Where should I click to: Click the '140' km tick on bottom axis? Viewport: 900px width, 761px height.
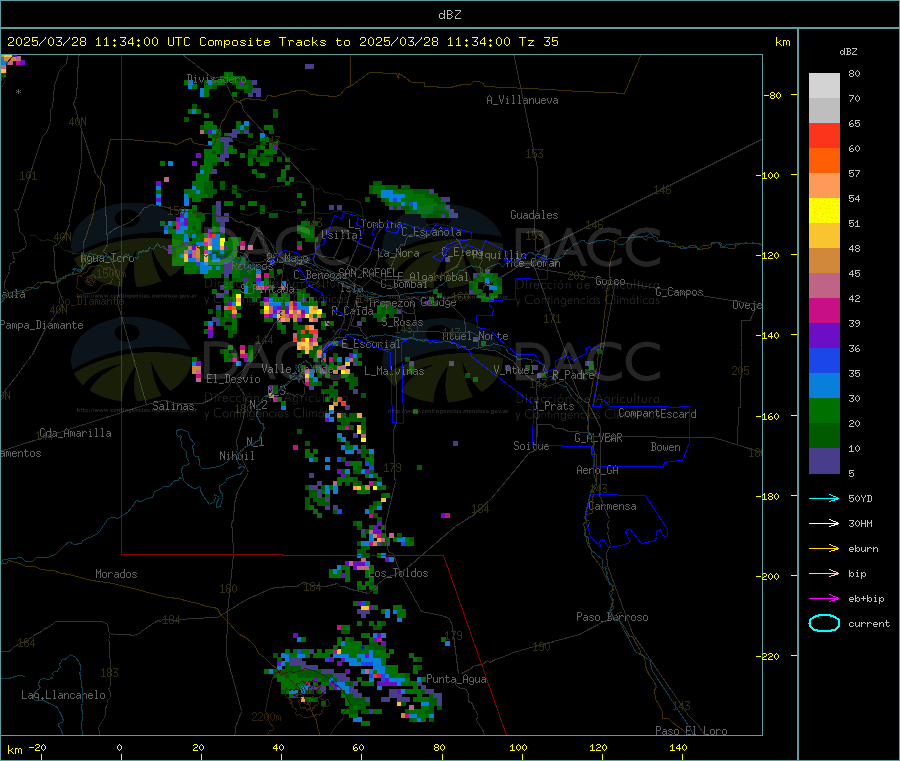point(678,747)
